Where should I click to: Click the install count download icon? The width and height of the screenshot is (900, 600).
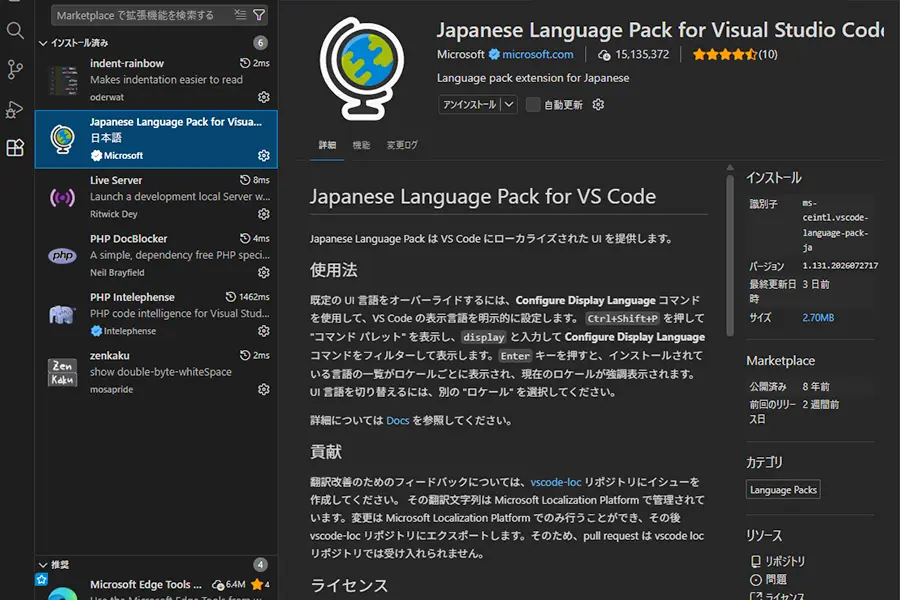coord(604,55)
